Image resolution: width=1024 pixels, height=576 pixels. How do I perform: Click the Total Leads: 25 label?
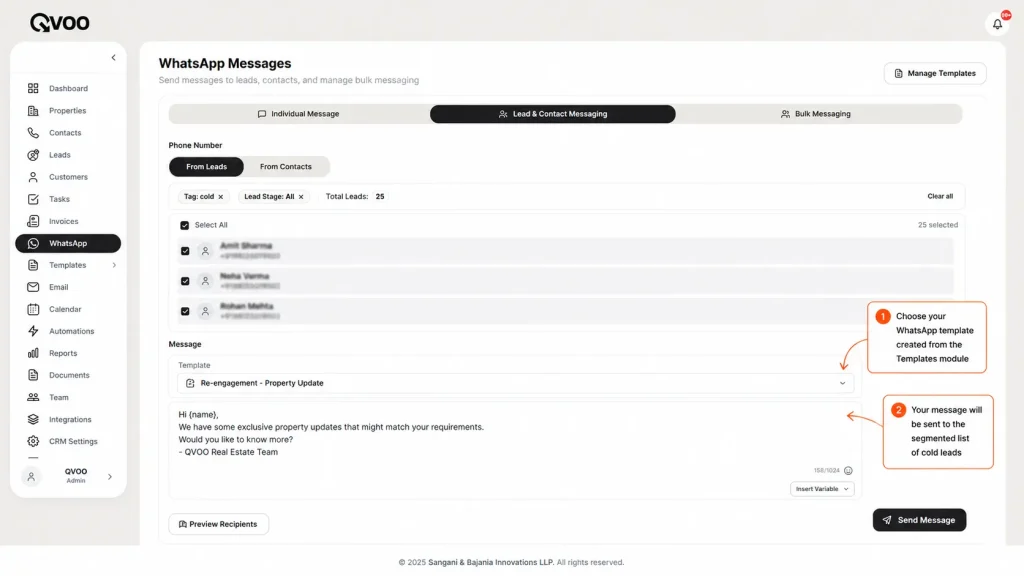[x=355, y=197]
